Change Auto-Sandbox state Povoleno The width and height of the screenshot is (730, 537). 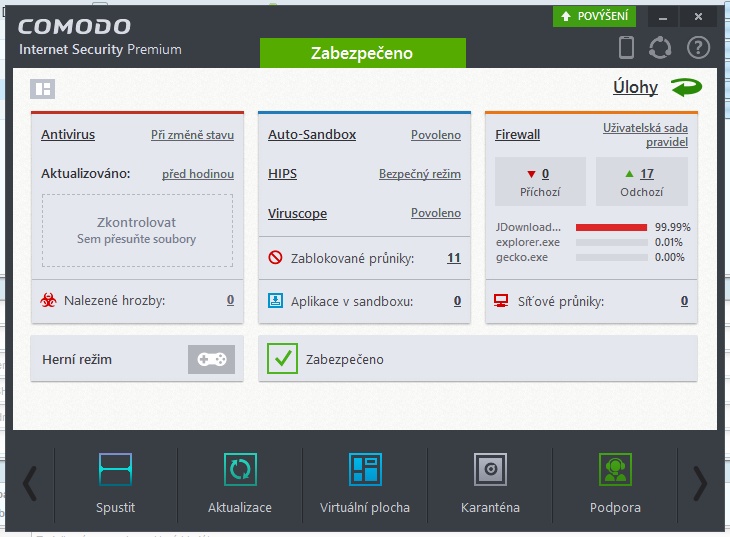click(436, 135)
